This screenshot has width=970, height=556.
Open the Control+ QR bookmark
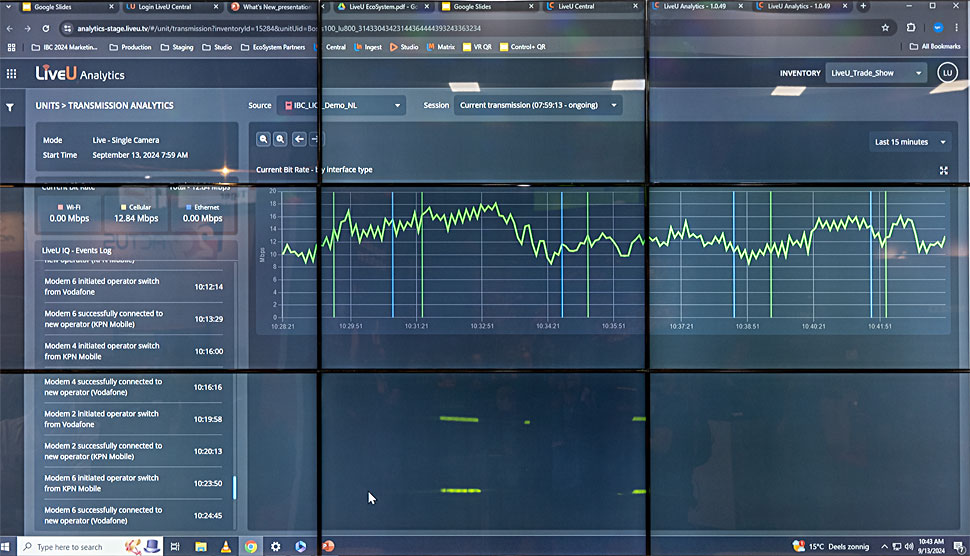[523, 47]
